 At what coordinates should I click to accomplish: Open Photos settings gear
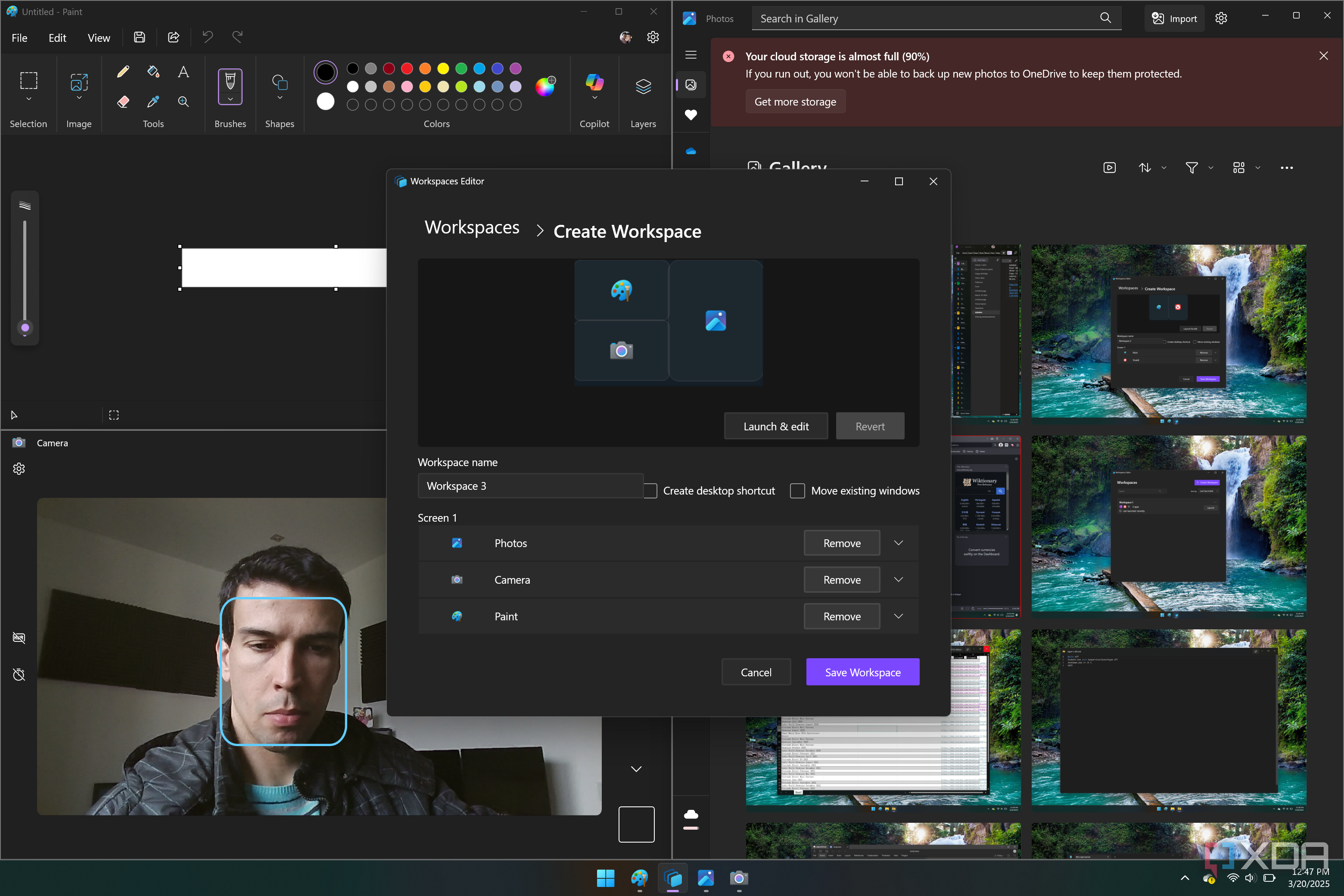click(x=1221, y=18)
